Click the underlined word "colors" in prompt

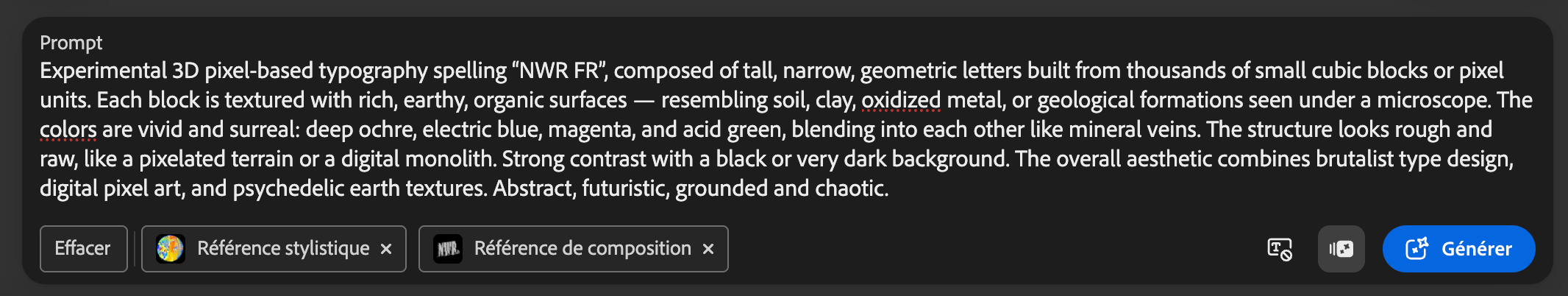coord(68,130)
